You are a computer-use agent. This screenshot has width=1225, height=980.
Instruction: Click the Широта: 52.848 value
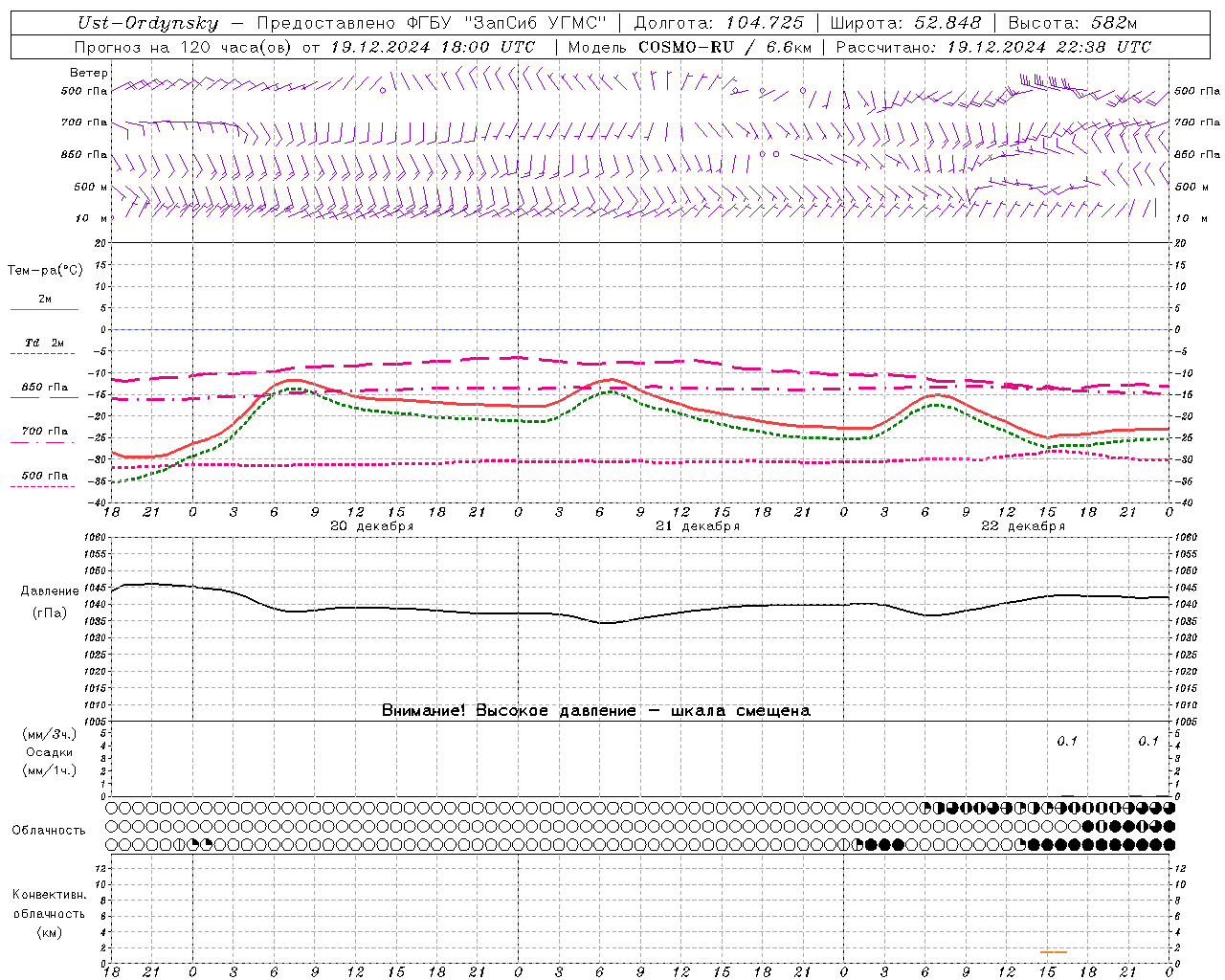tap(905, 24)
